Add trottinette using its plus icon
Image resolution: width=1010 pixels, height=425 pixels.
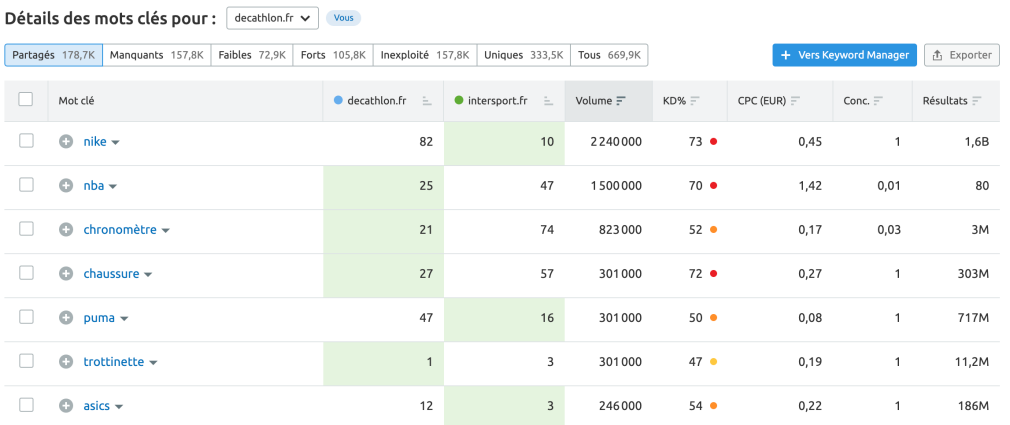[66, 362]
